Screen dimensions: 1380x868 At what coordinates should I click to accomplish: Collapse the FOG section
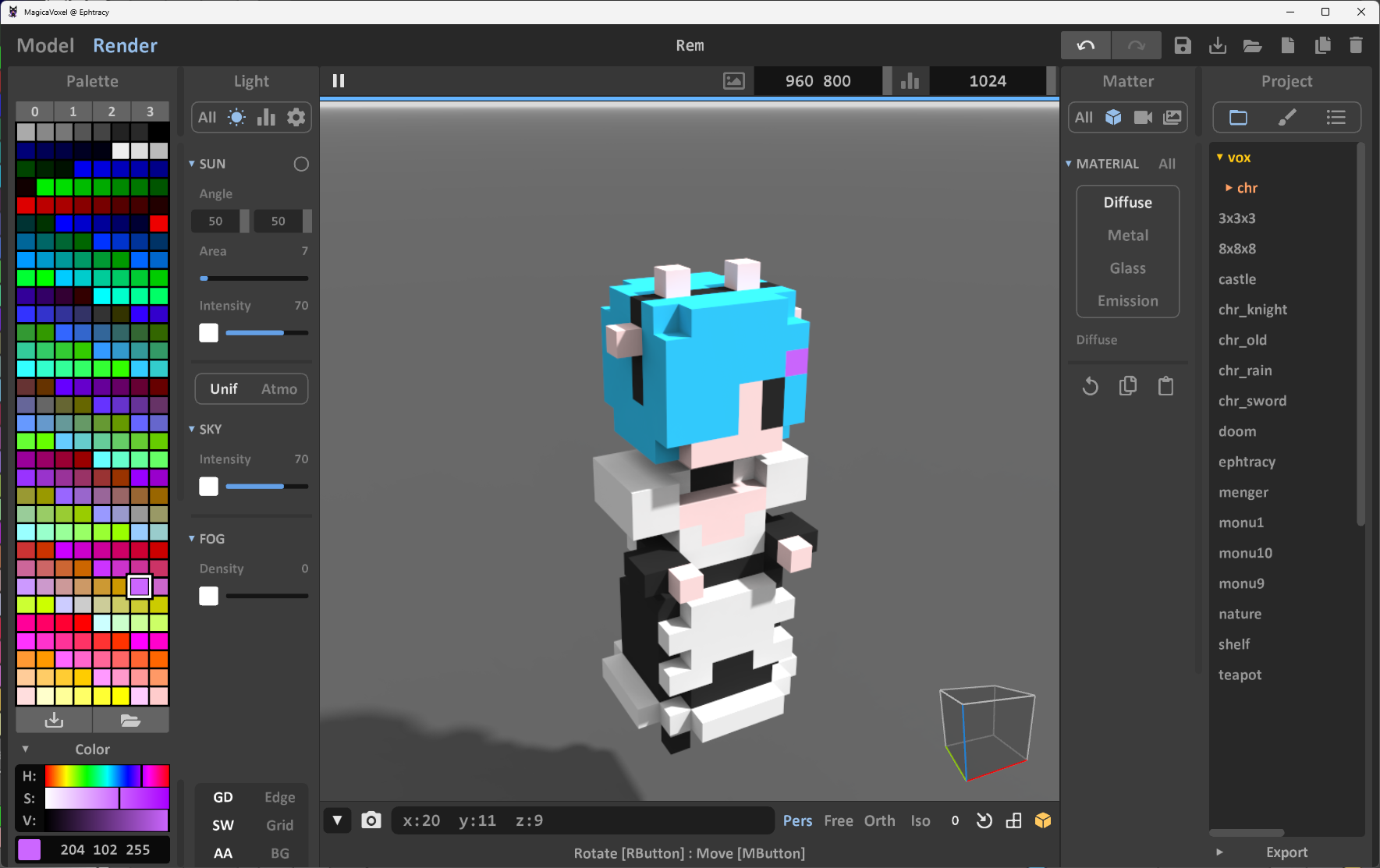[x=192, y=538]
